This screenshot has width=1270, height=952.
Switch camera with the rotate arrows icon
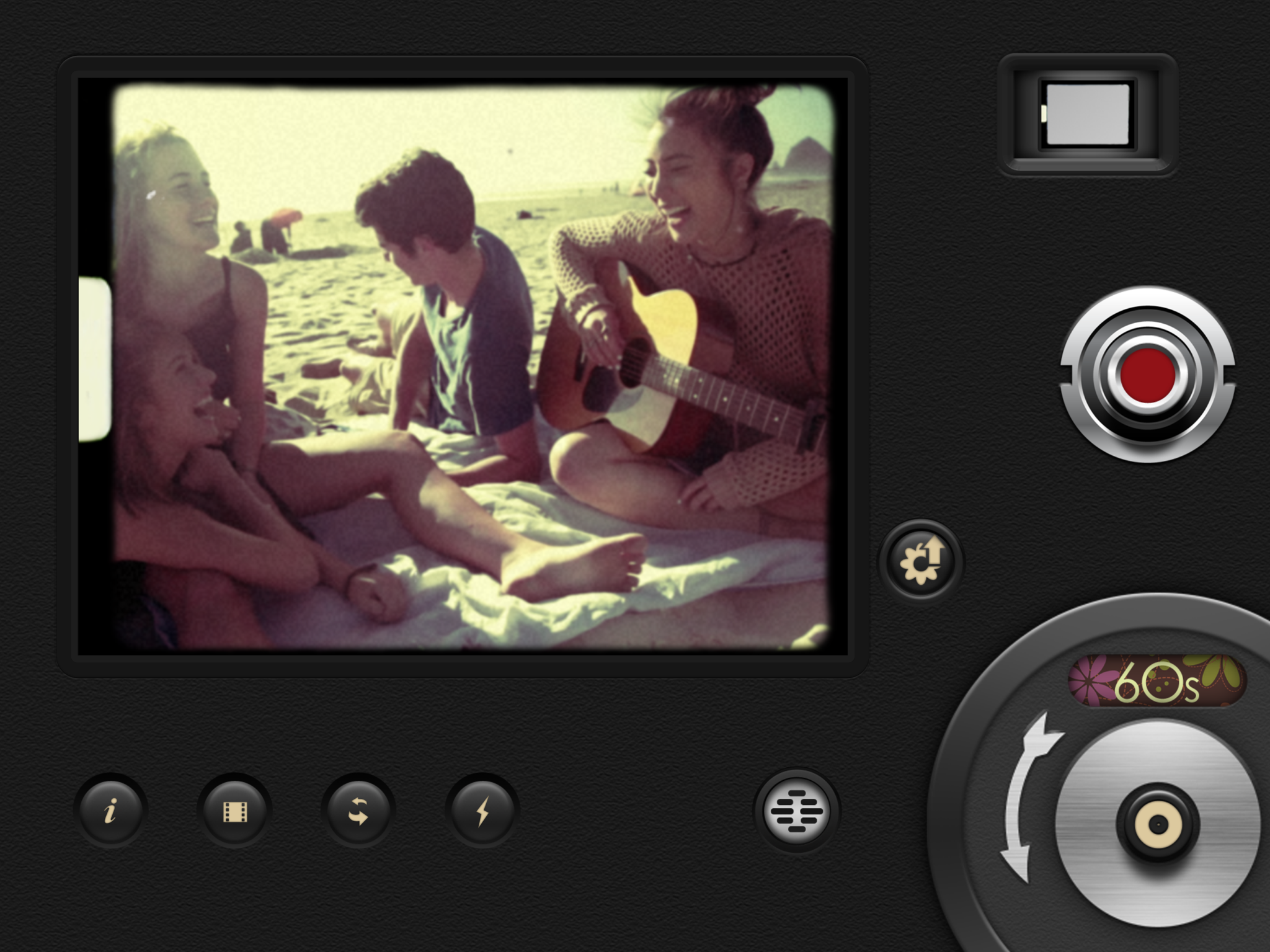tap(358, 811)
